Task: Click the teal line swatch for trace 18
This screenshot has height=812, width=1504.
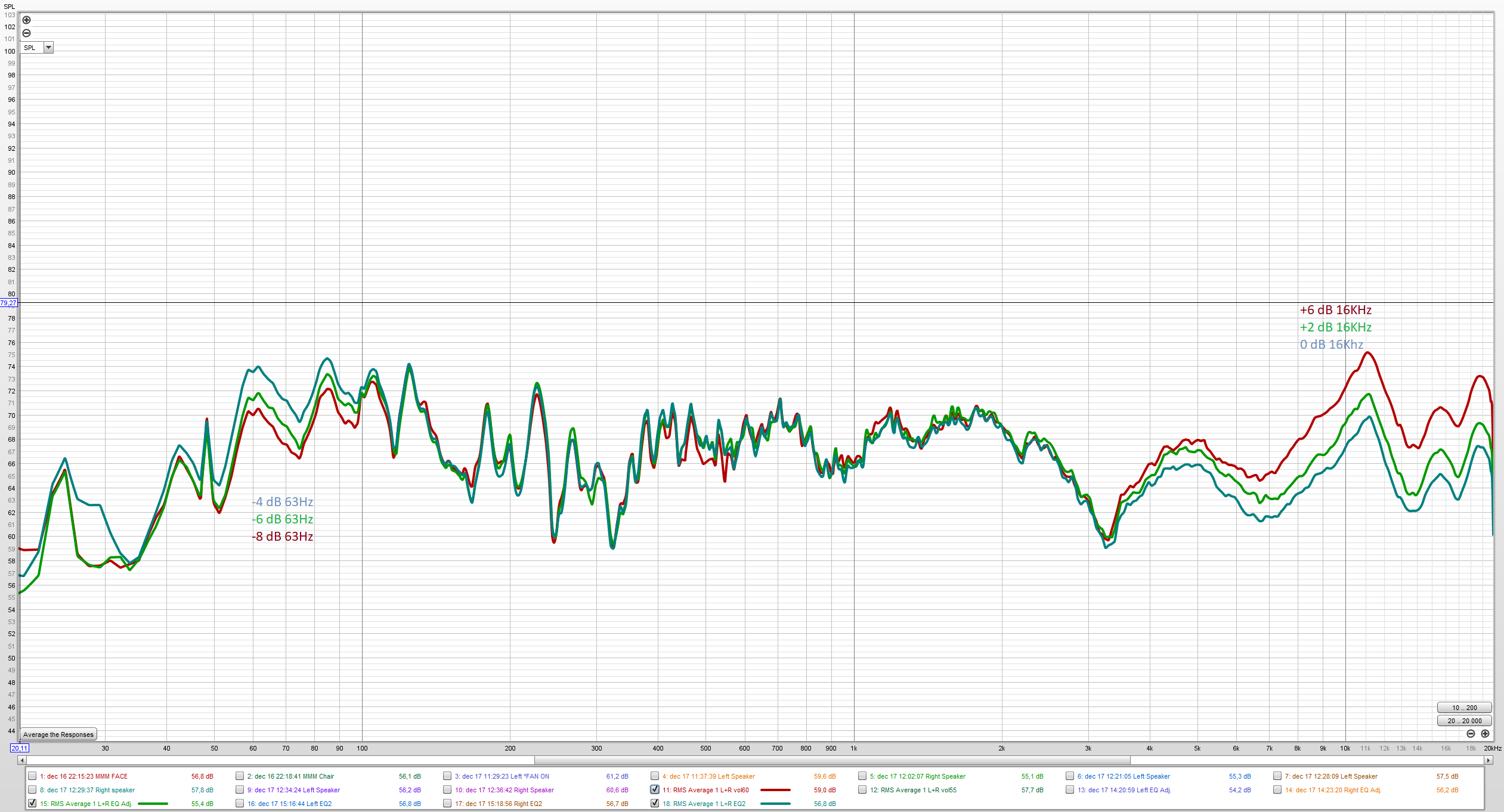Action: (775, 804)
